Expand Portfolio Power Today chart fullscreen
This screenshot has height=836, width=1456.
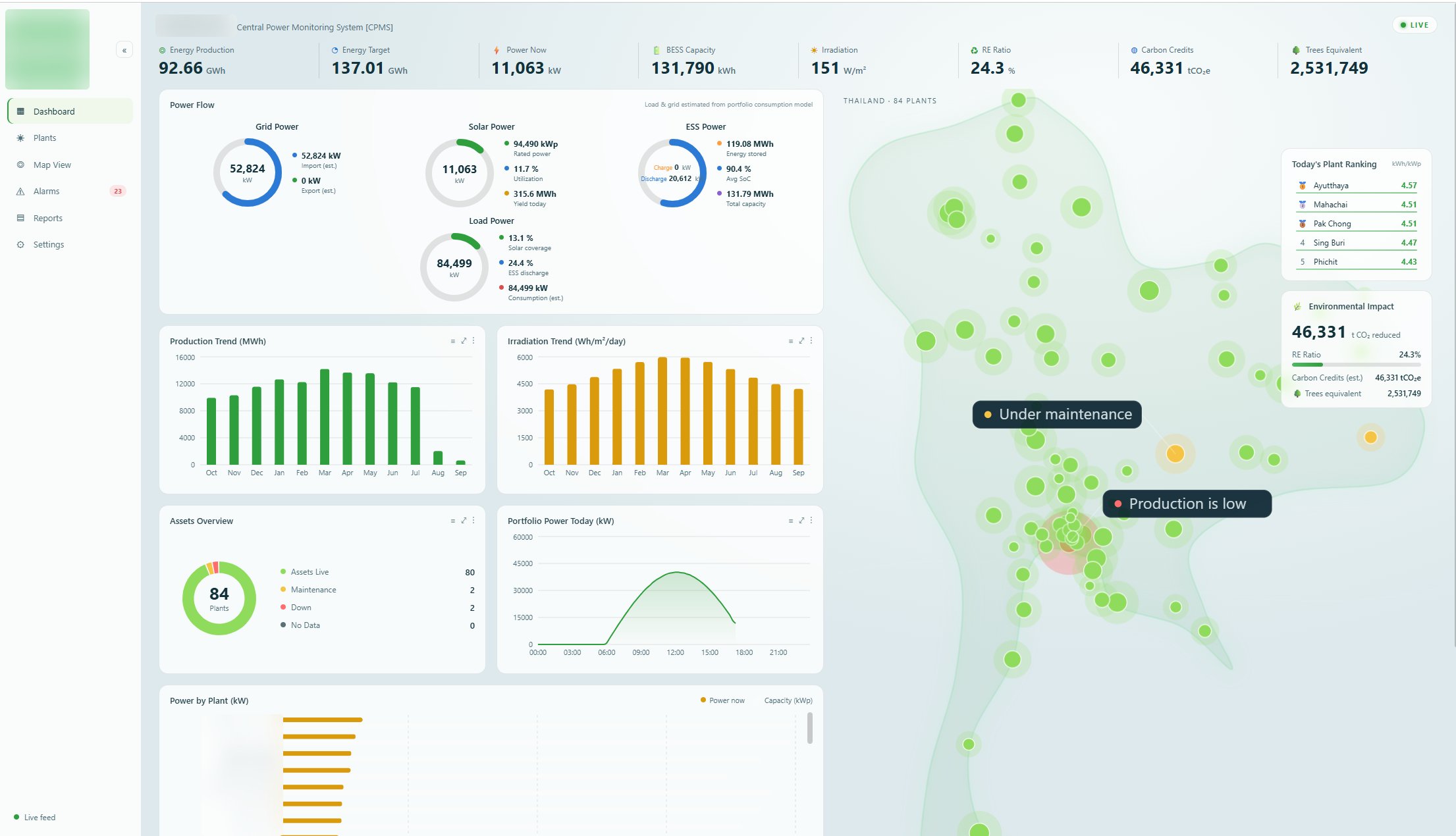click(801, 521)
